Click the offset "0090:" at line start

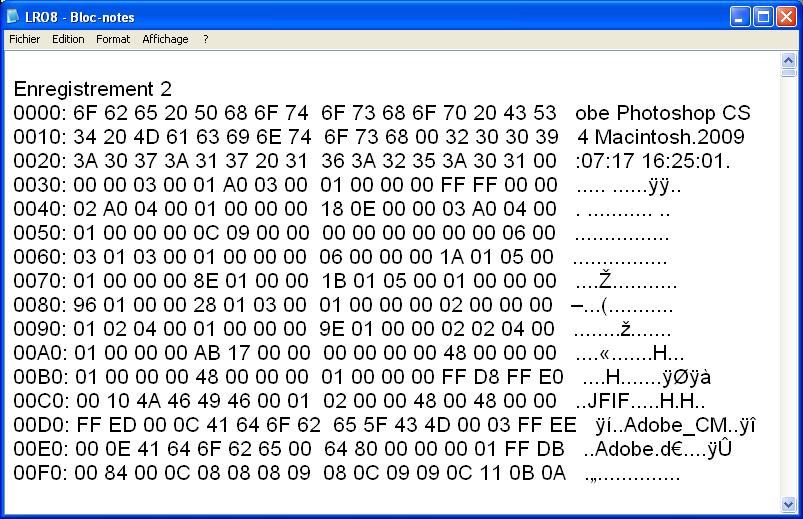coord(40,328)
